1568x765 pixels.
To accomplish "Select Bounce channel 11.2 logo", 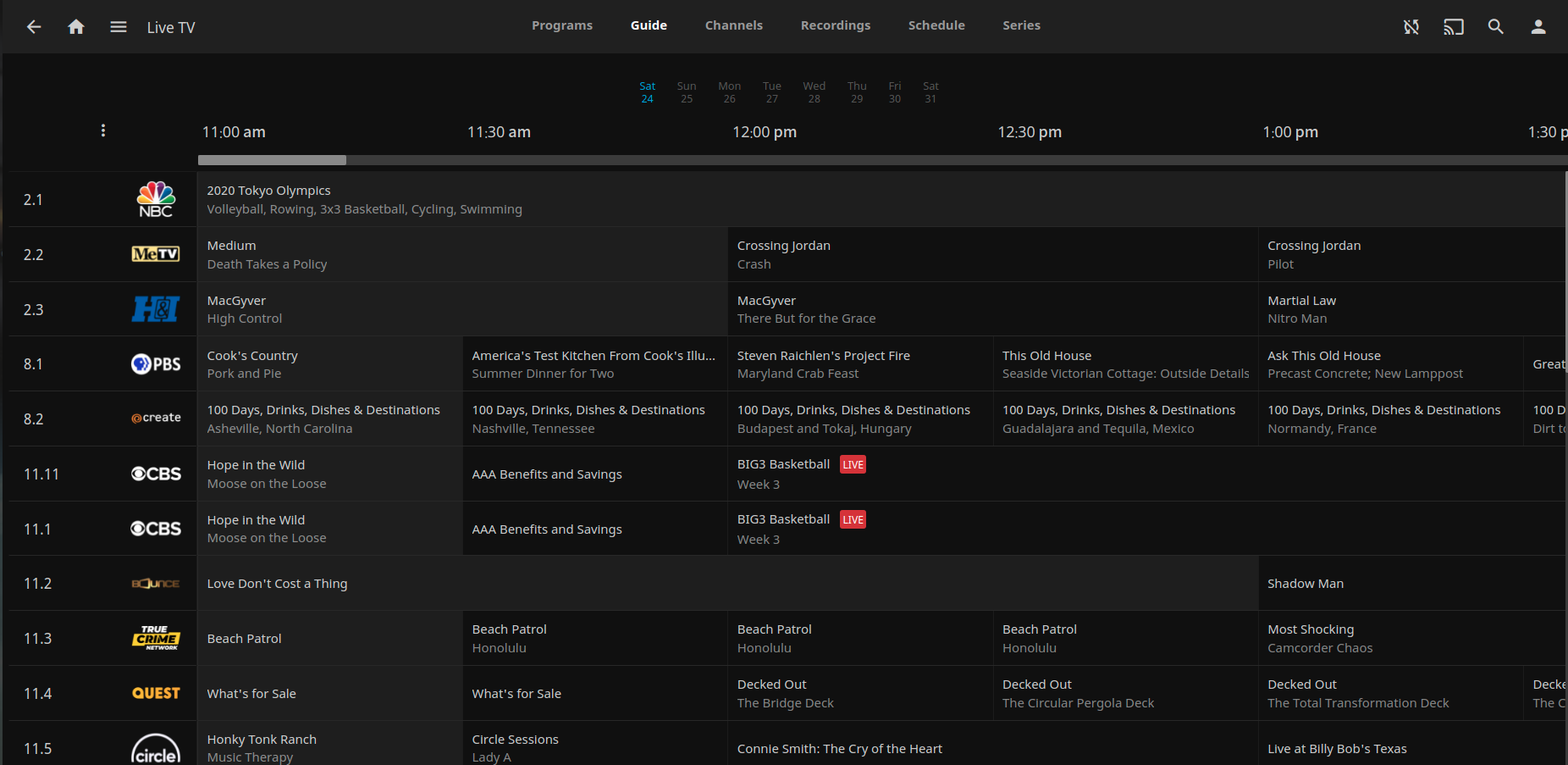I will 156,584.
